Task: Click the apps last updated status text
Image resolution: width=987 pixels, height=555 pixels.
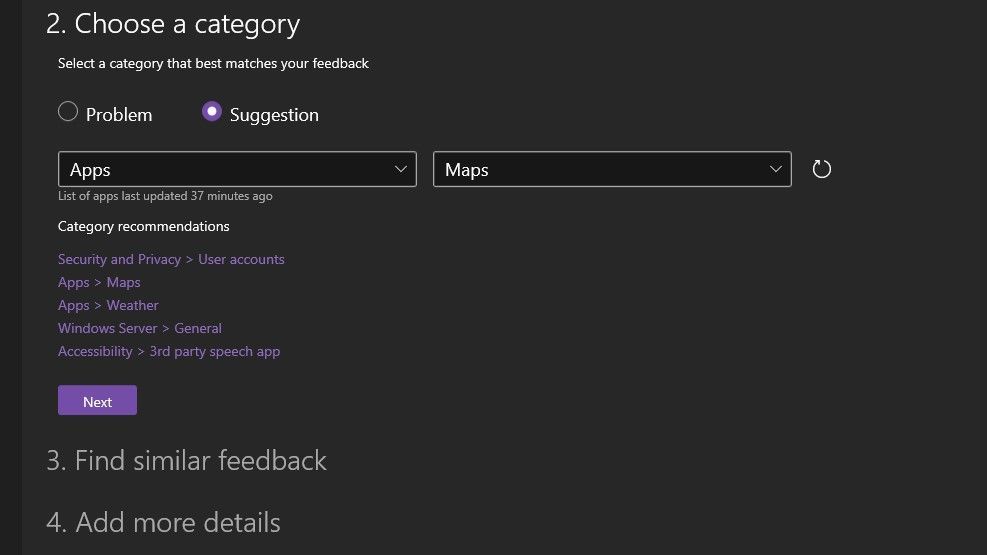Action: click(165, 196)
